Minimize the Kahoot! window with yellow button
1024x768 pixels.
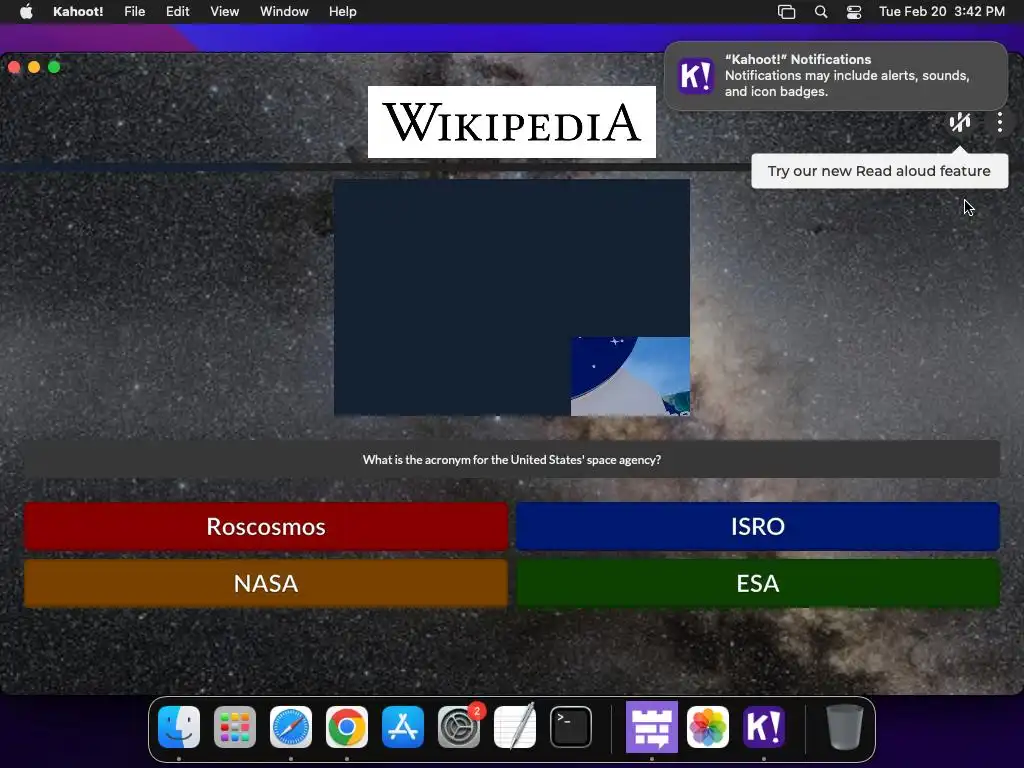34,67
